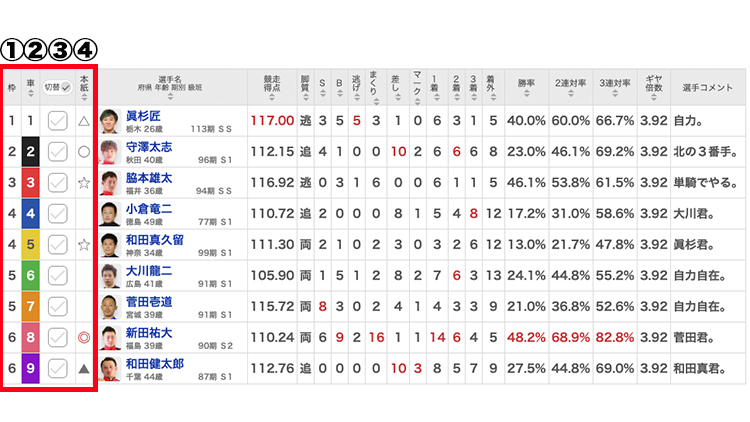Screen dimensions: 750x422
Task: Check the checkbox for car number 4
Action: pos(58,213)
